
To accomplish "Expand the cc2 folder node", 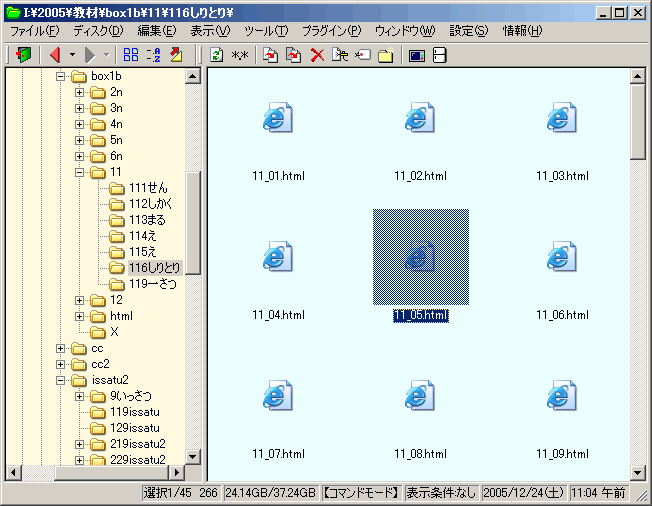I will click(x=61, y=364).
